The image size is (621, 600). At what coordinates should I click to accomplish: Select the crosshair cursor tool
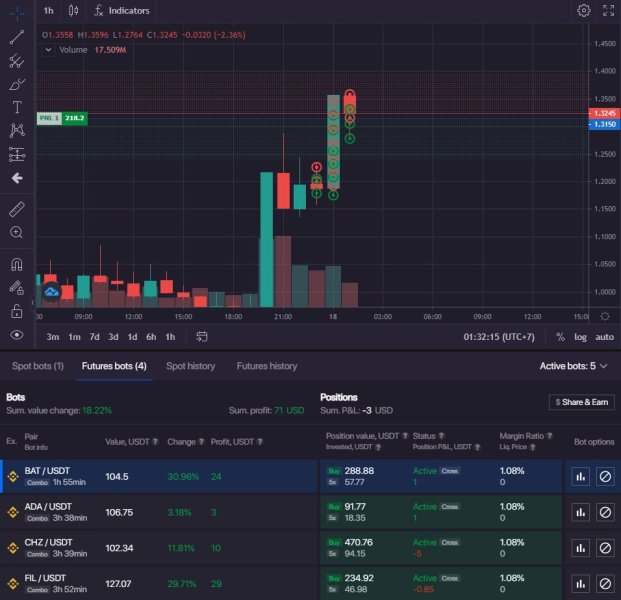17,13
